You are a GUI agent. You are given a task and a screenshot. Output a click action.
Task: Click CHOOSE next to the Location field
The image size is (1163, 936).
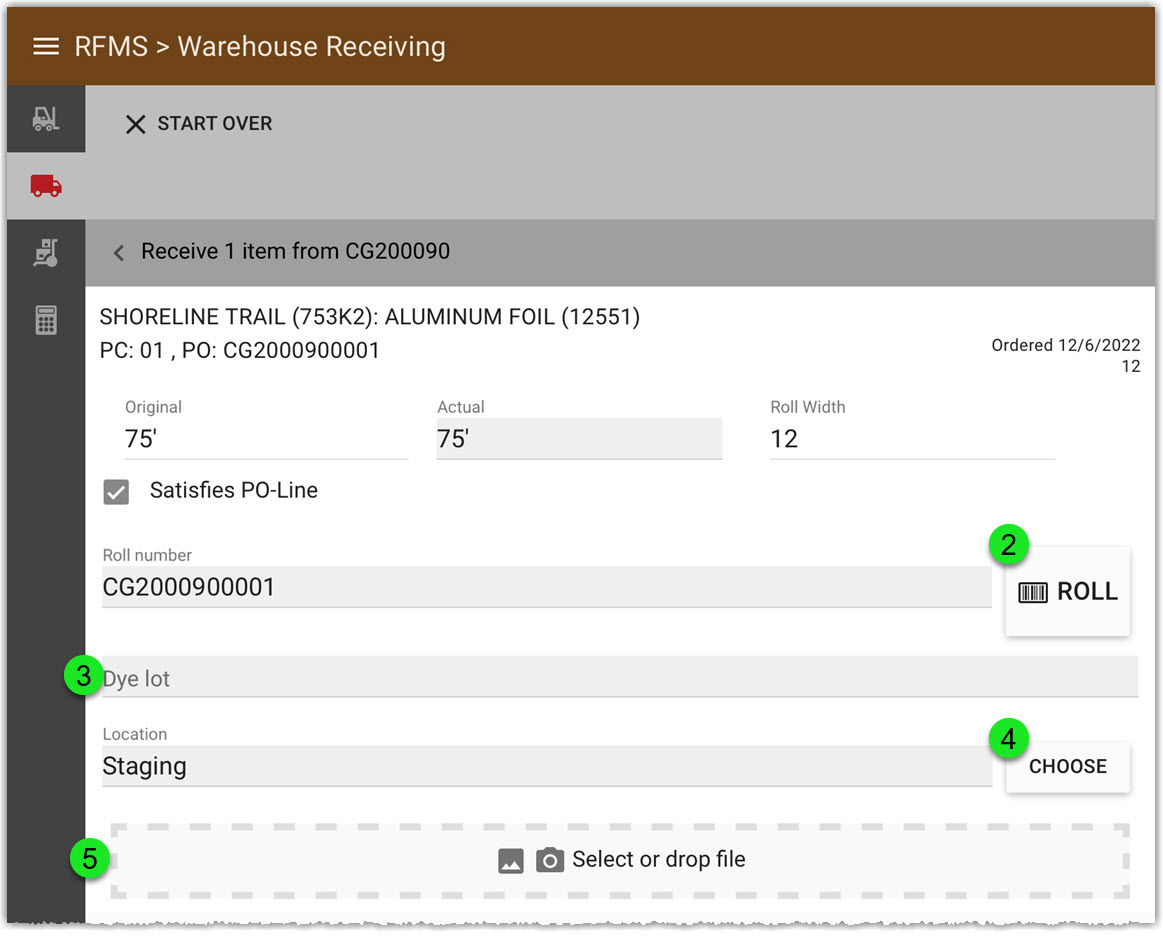click(1067, 766)
